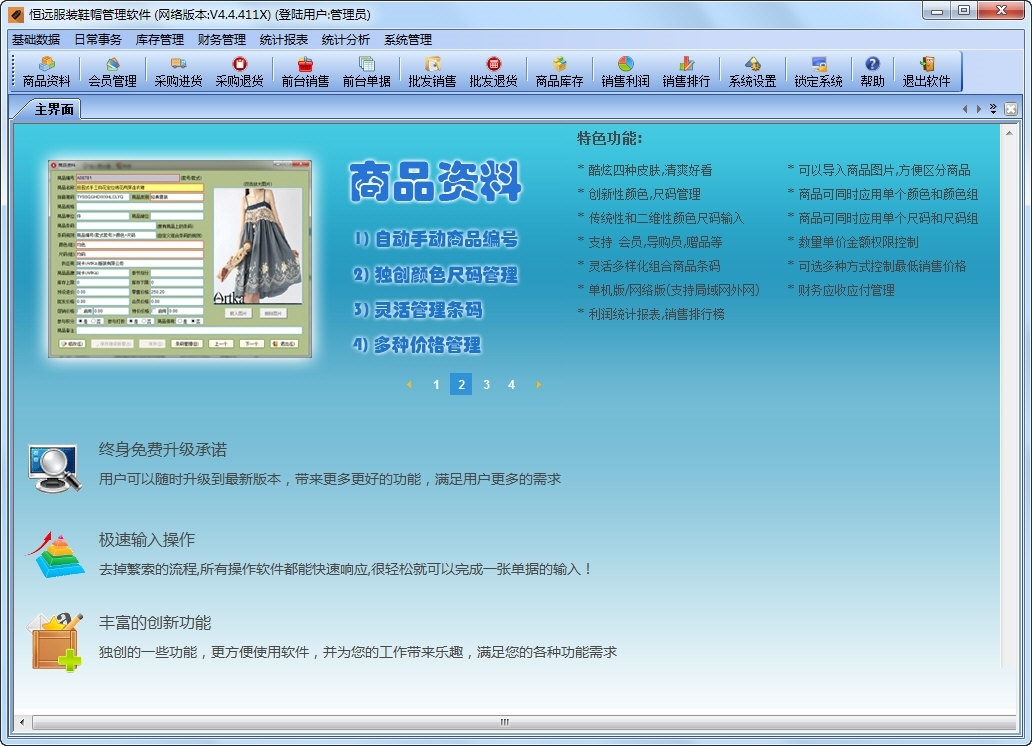The width and height of the screenshot is (1032, 746).
Task: Open 系统管理 menu
Action: [408, 40]
